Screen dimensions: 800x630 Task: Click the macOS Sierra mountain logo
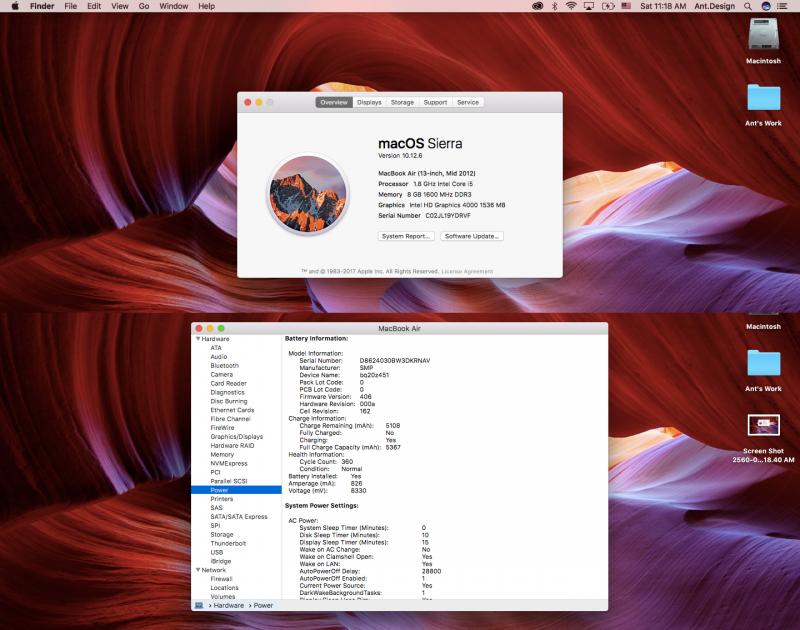308,194
